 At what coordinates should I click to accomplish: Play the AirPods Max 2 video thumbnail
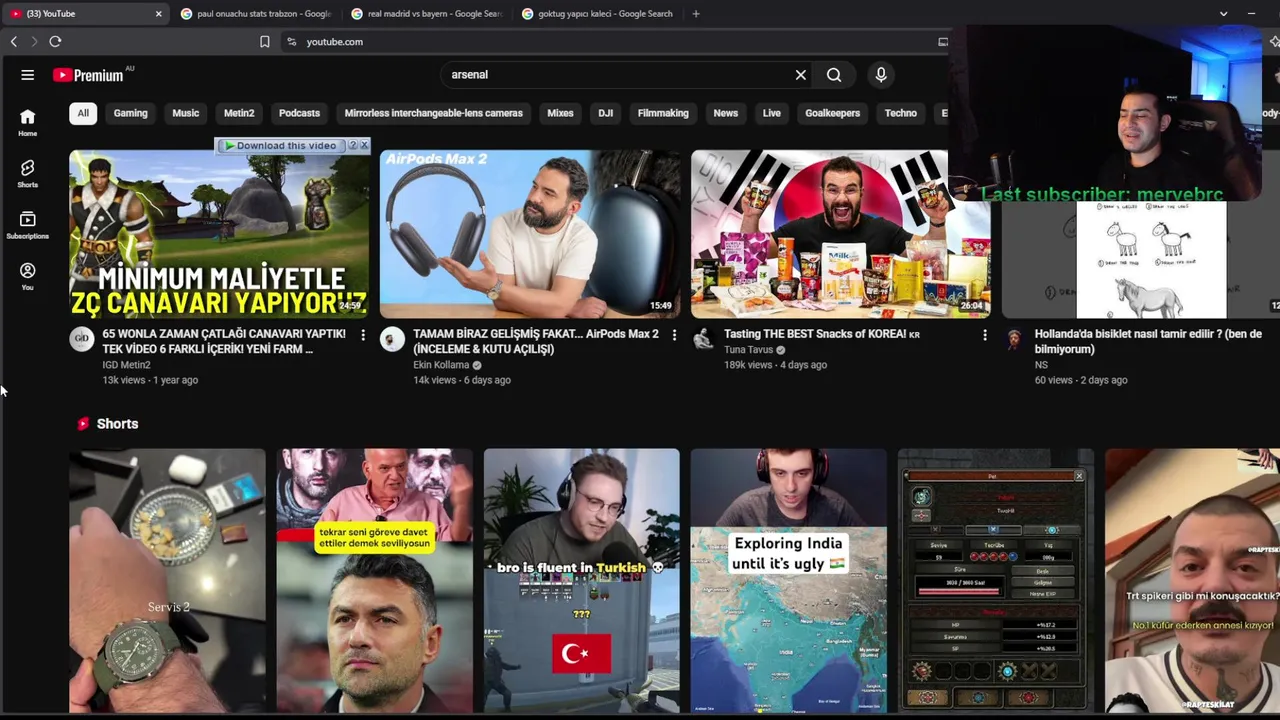click(530, 234)
